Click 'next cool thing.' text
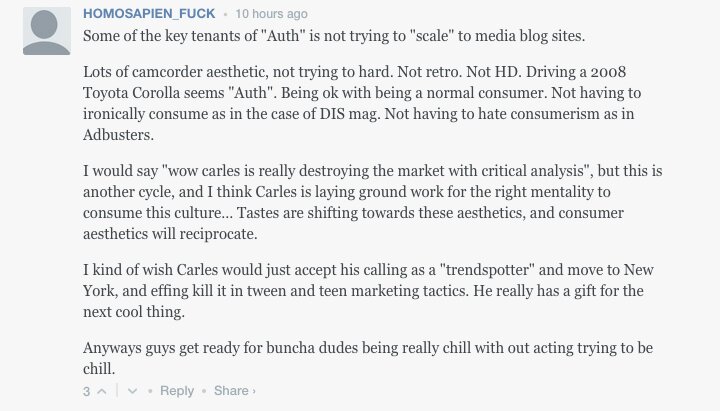The width and height of the screenshot is (720, 411). pyautogui.click(x=134, y=312)
